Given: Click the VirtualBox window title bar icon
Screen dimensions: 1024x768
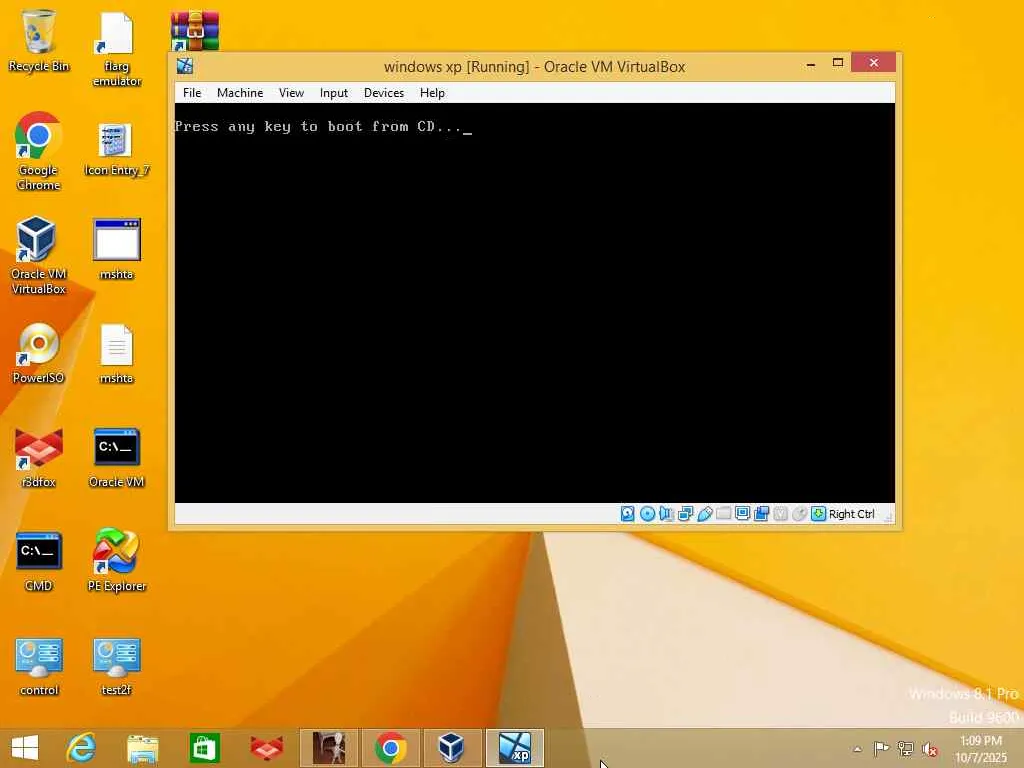Looking at the screenshot, I should [x=185, y=66].
